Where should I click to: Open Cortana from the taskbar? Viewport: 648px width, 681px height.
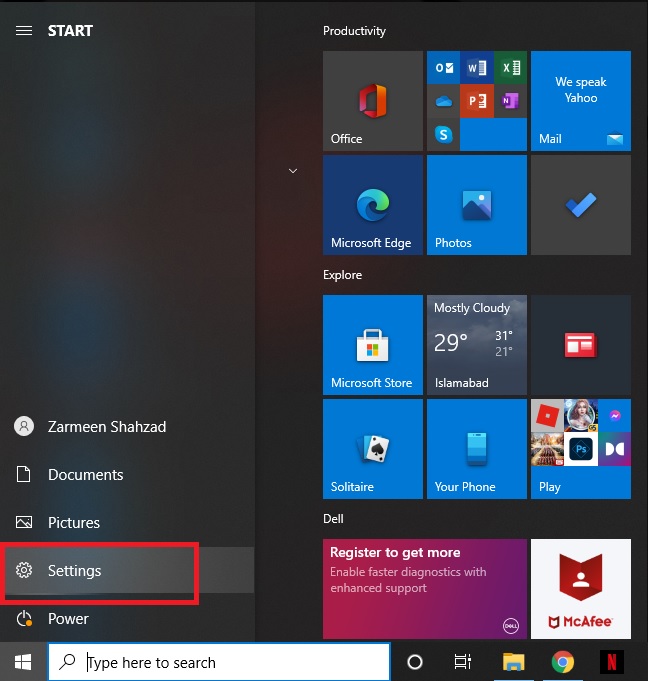pos(415,662)
